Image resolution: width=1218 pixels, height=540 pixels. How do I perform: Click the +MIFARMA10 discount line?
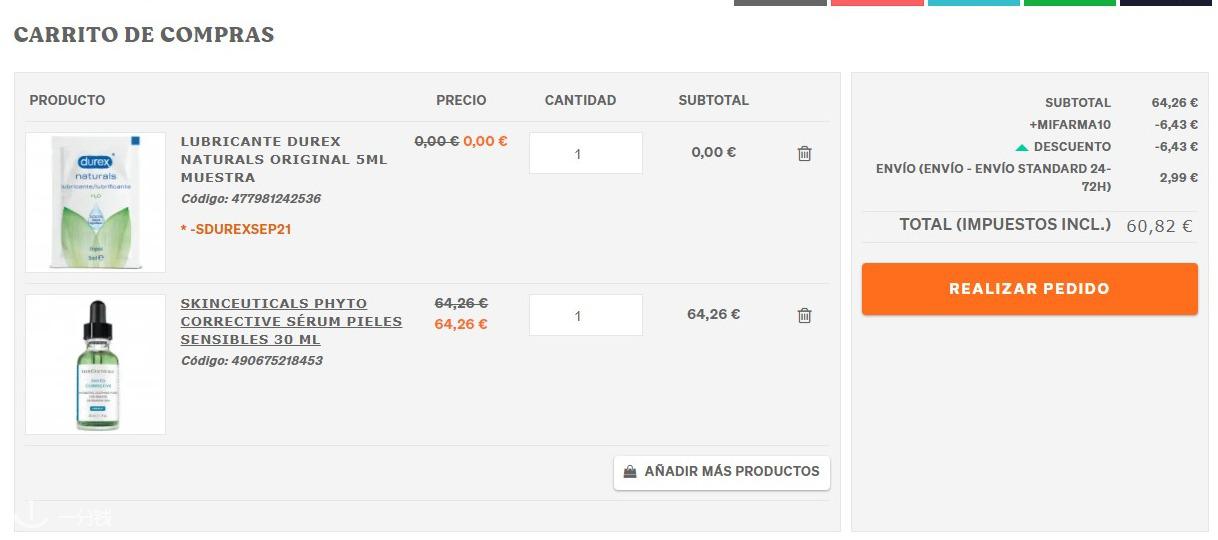1069,125
